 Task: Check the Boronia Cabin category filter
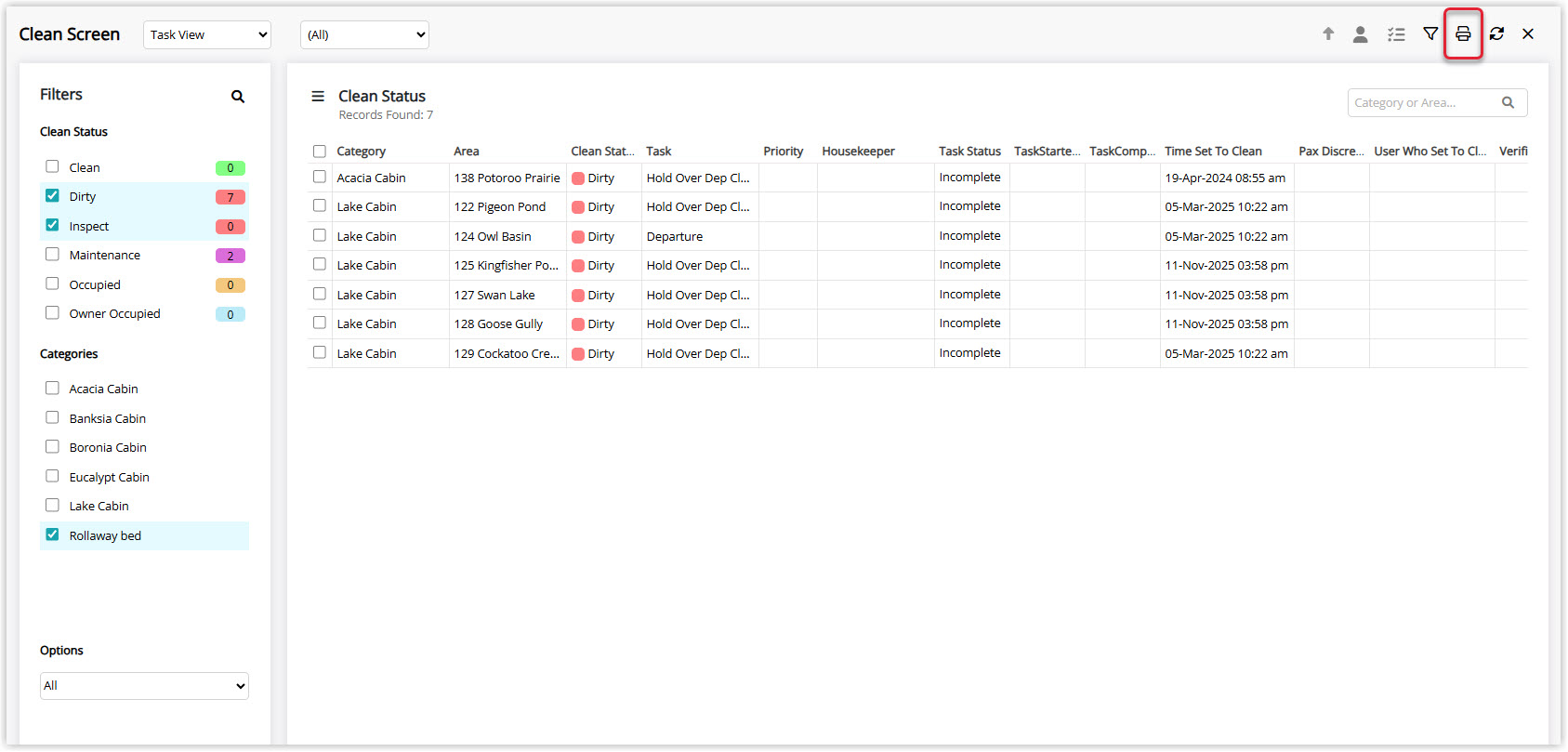(x=52, y=446)
